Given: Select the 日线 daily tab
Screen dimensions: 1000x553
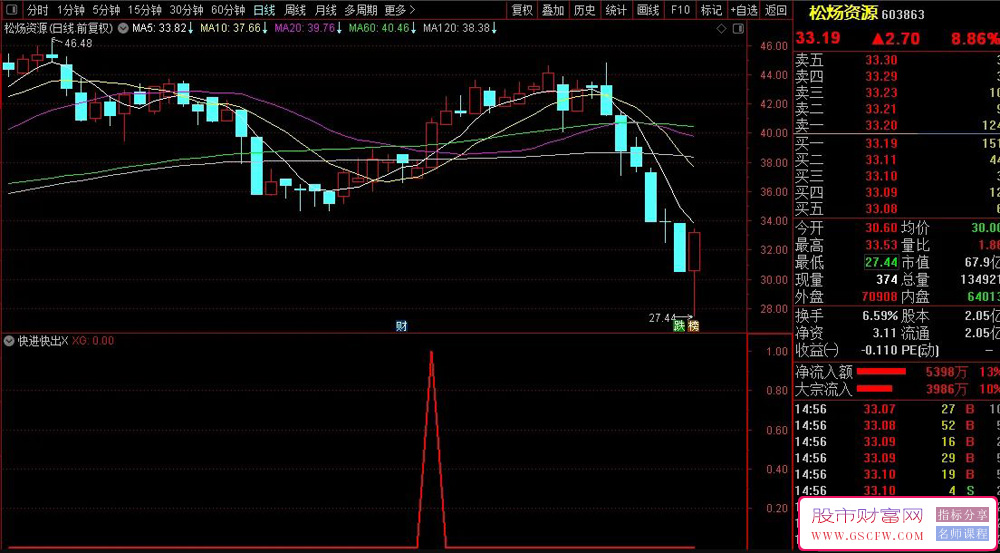Looking at the screenshot, I should 264,10.
